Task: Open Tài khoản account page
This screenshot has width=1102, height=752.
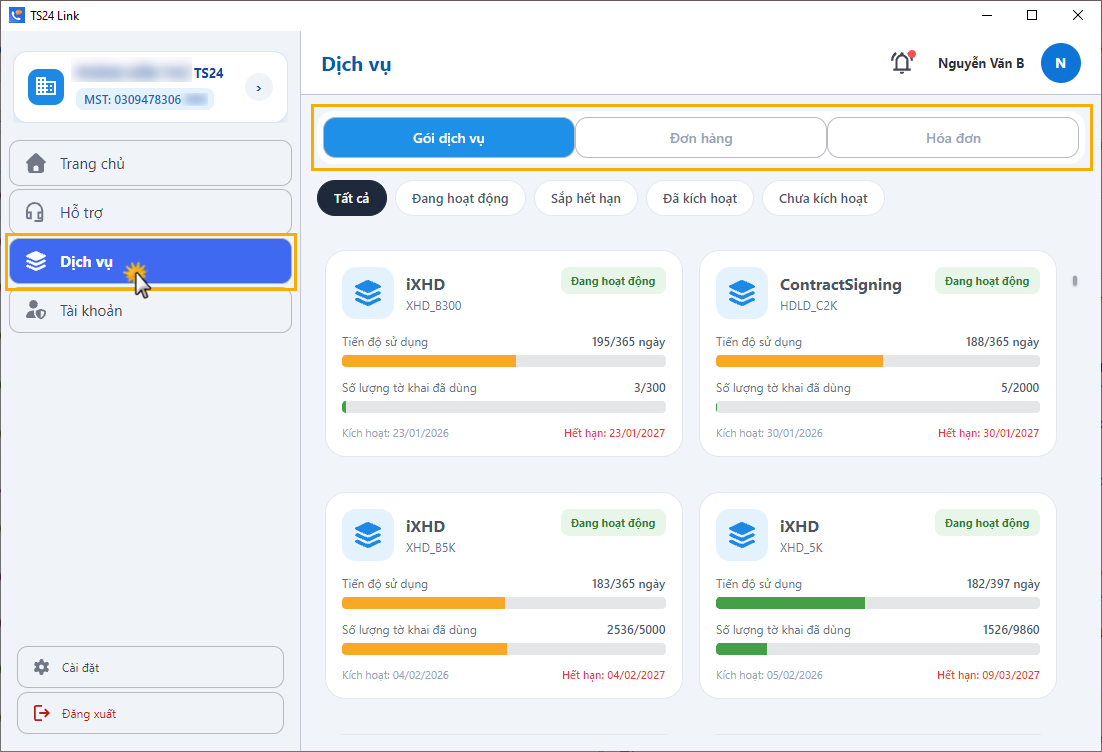Action: tap(150, 310)
